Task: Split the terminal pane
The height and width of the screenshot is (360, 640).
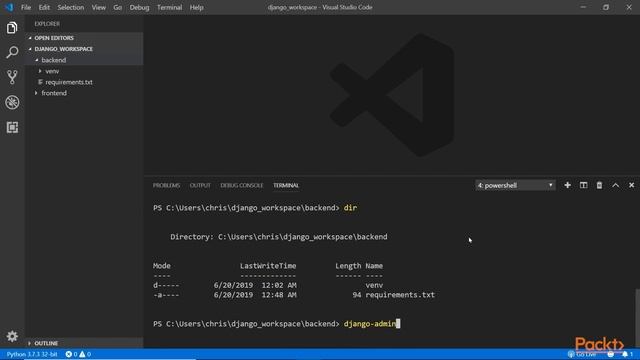Action: (x=583, y=185)
